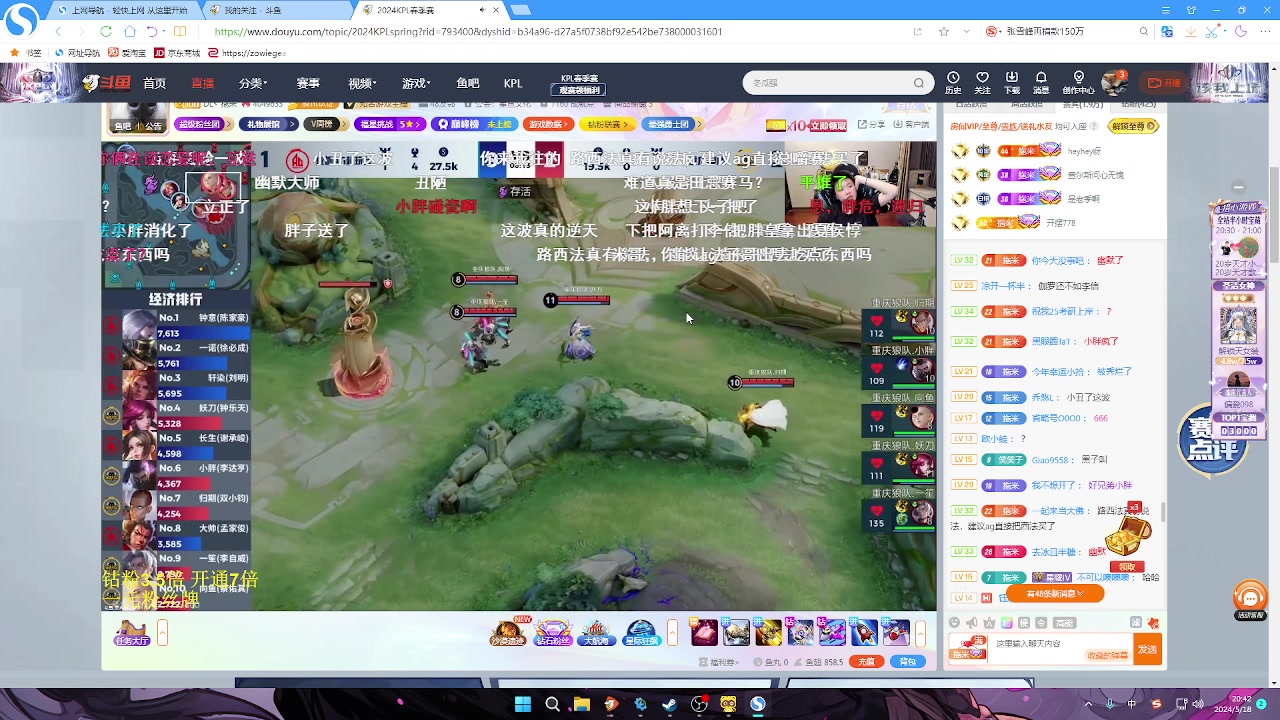Click the 巅峰榜 pill button
The width and height of the screenshot is (1280, 720).
coord(474,124)
